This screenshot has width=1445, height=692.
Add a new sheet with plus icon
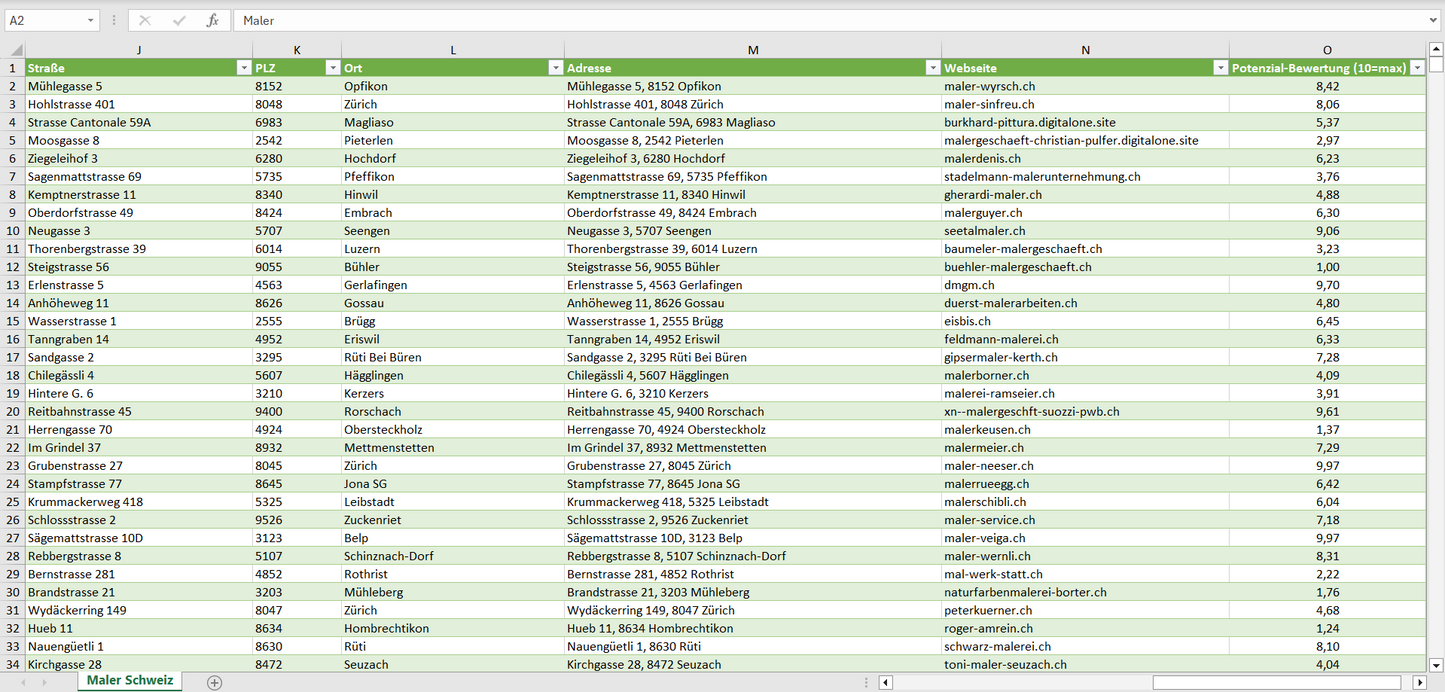click(x=214, y=682)
